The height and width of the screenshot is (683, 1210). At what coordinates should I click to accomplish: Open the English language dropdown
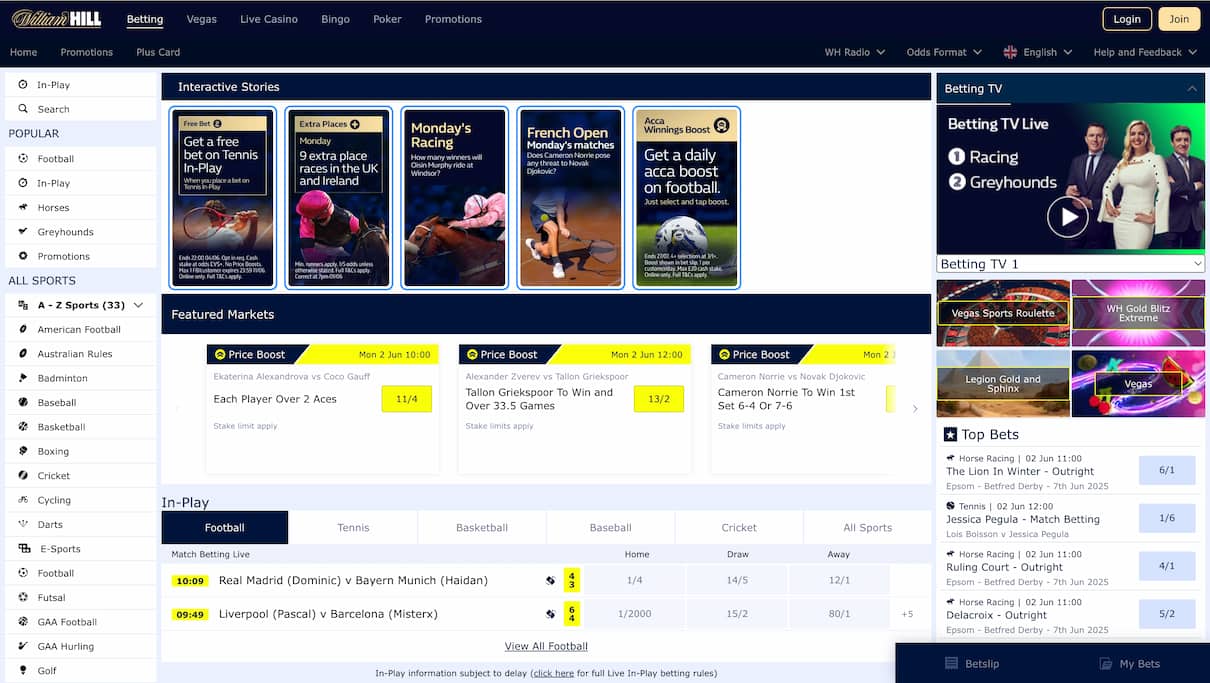pyautogui.click(x=1038, y=52)
